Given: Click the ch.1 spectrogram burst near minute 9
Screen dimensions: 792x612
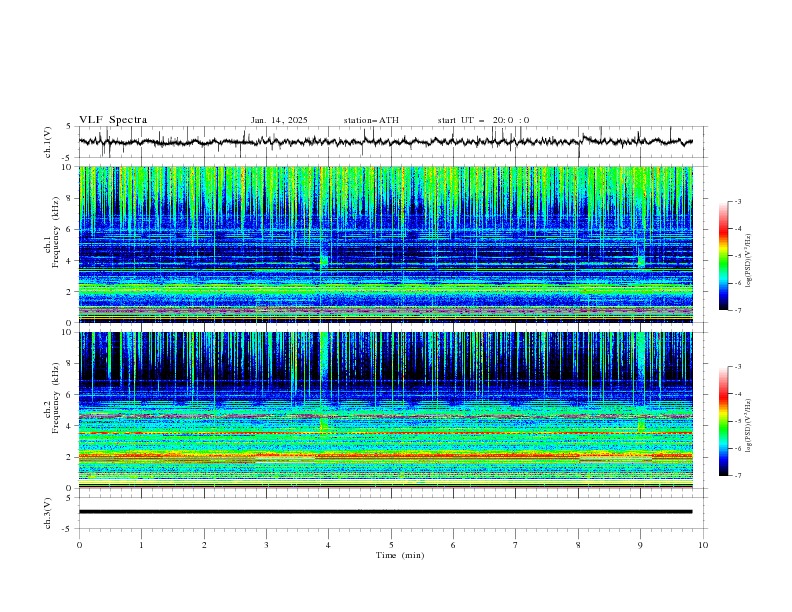Looking at the screenshot, I should pyautogui.click(x=641, y=261).
